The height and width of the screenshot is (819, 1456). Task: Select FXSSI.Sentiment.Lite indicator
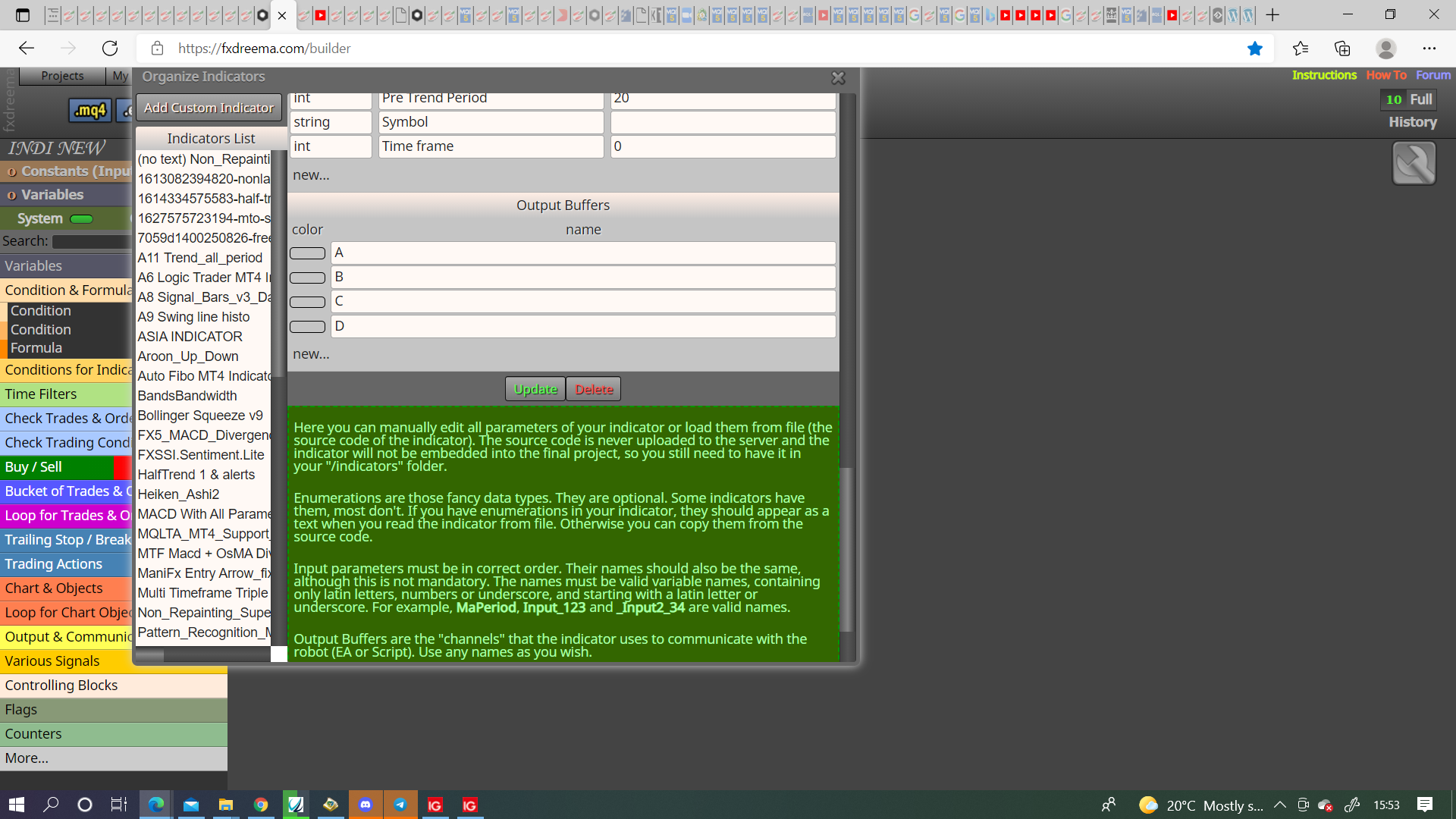[x=201, y=455]
